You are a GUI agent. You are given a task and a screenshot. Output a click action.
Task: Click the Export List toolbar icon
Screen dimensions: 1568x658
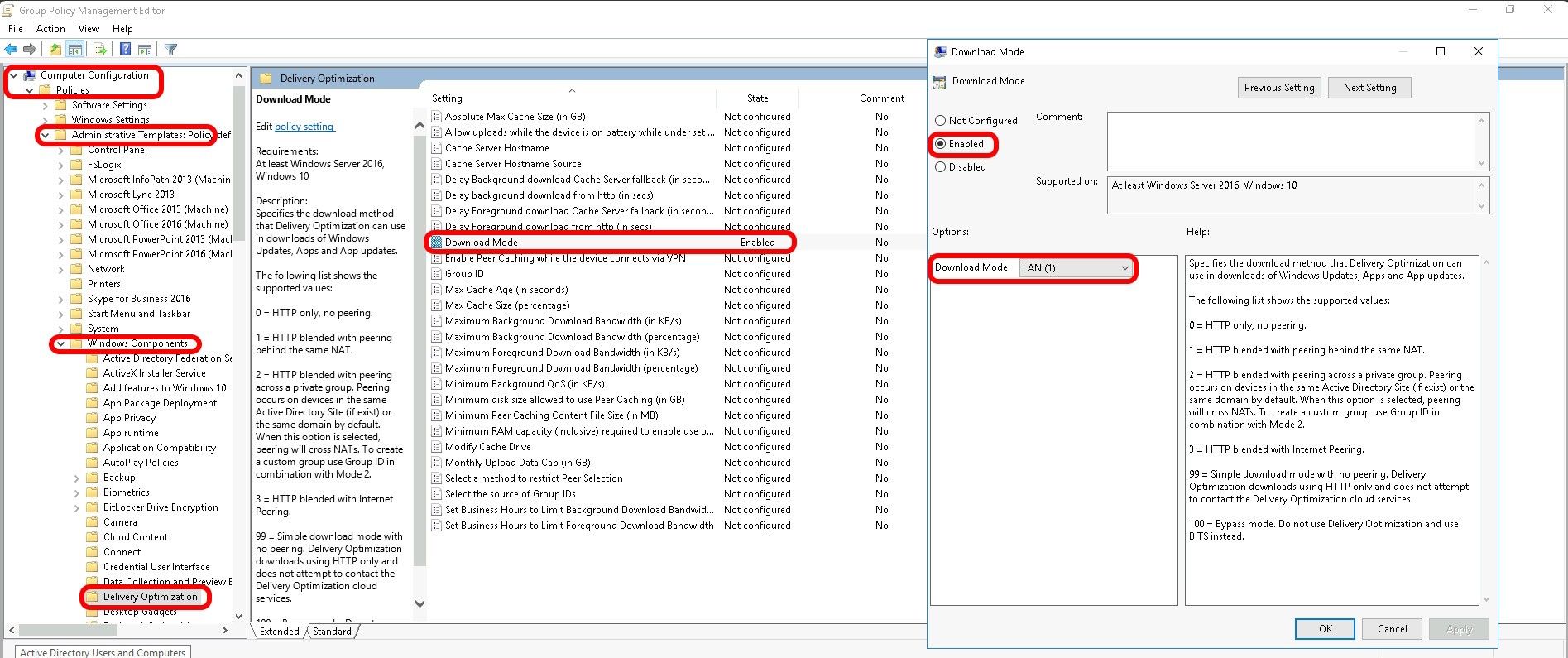pos(99,50)
